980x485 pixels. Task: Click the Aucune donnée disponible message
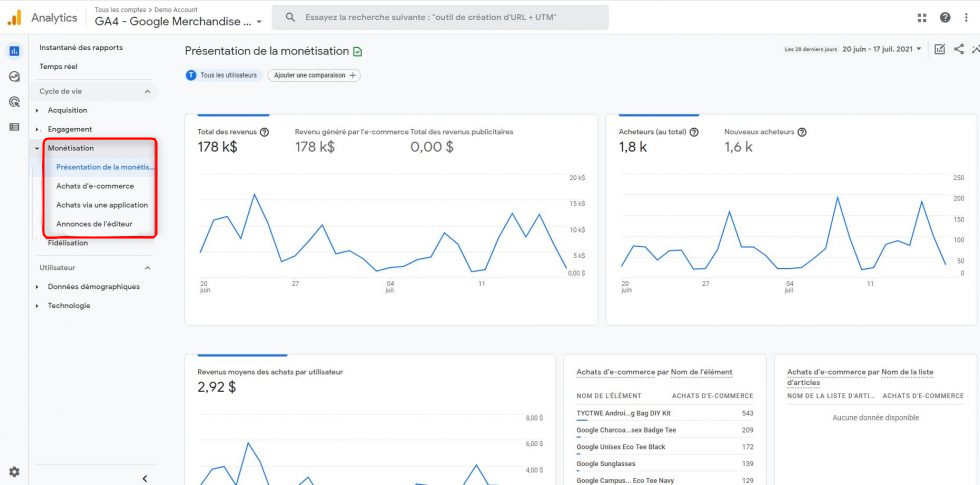click(x=876, y=418)
